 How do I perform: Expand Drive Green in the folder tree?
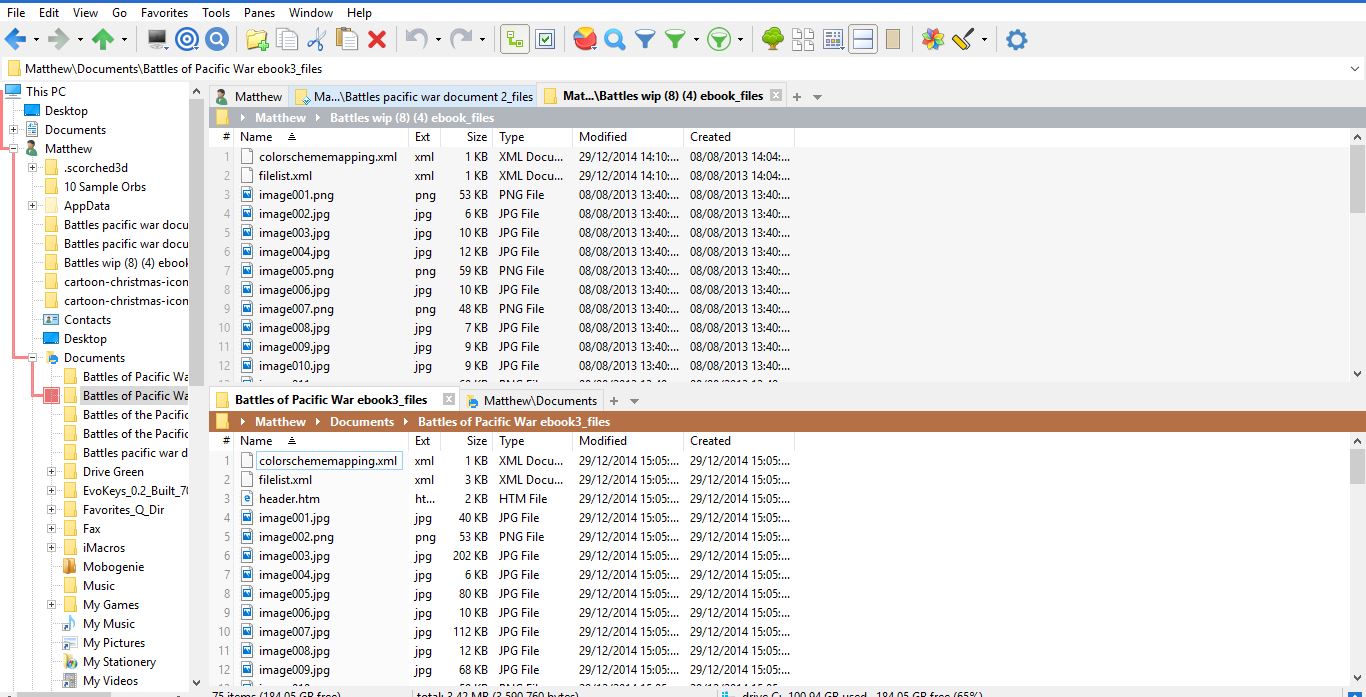click(51, 471)
